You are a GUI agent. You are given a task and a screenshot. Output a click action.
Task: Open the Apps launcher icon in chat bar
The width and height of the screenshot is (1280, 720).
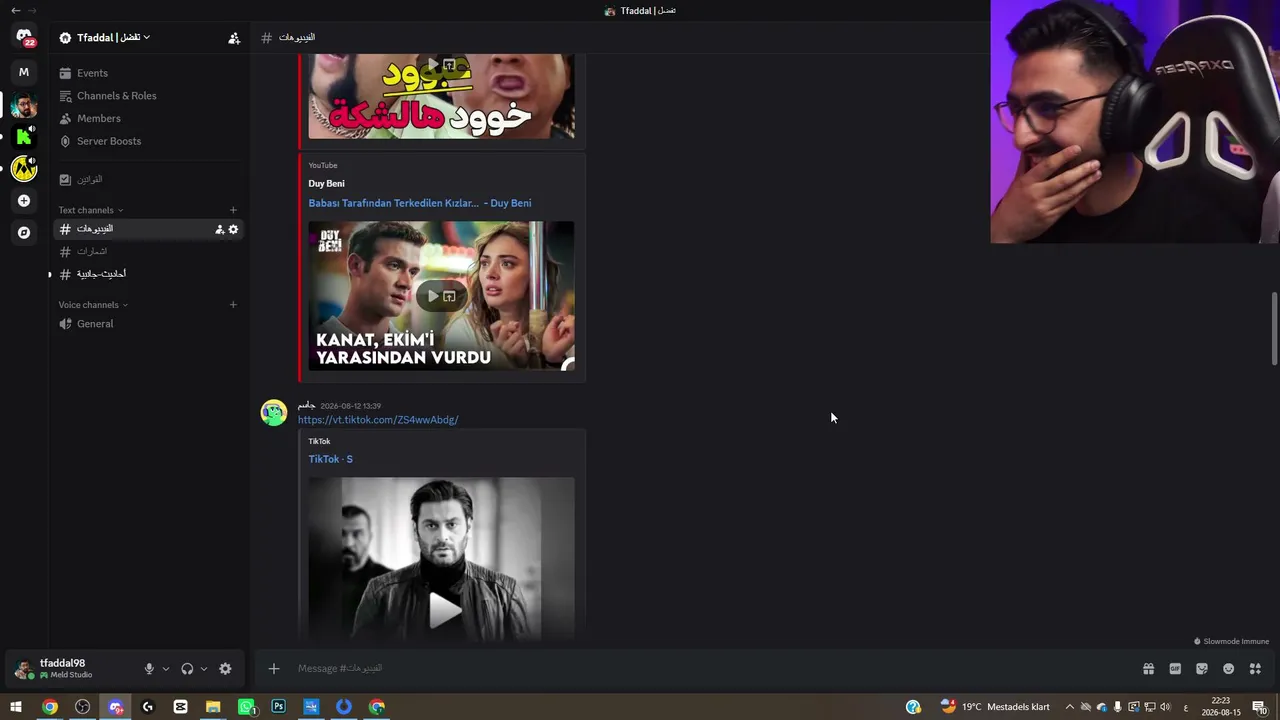pos(1255,669)
